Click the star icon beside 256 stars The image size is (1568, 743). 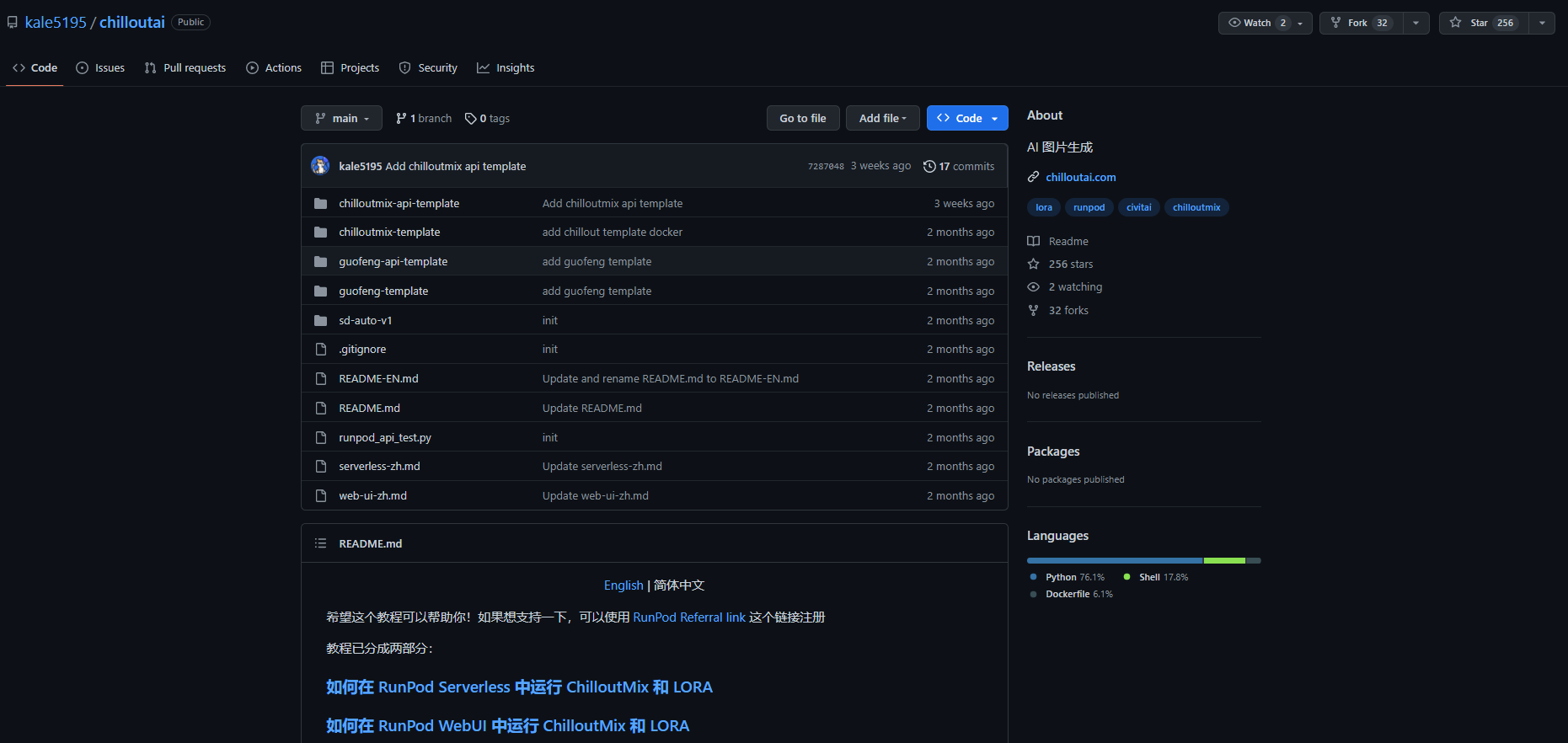(x=1033, y=264)
